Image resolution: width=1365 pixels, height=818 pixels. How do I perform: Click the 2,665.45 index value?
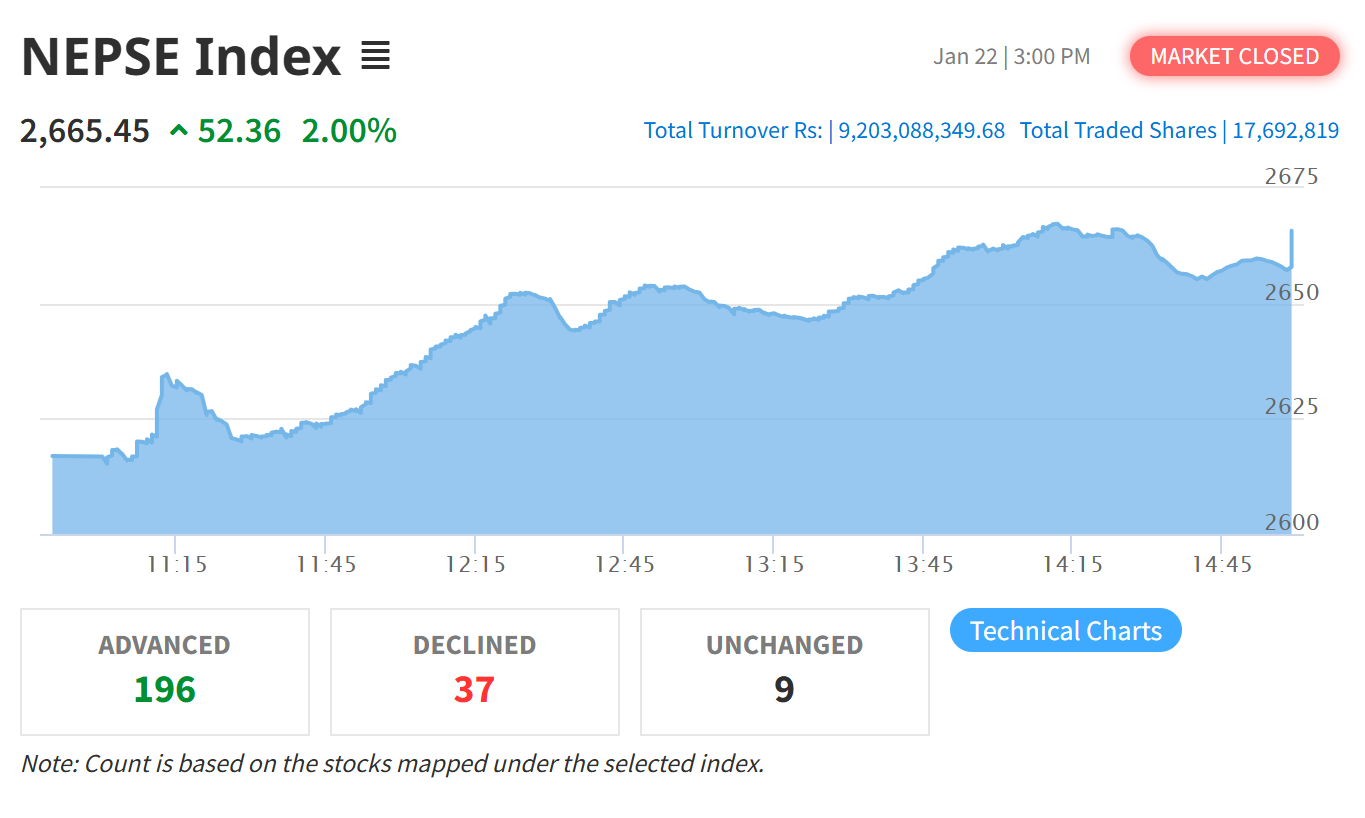(x=85, y=130)
